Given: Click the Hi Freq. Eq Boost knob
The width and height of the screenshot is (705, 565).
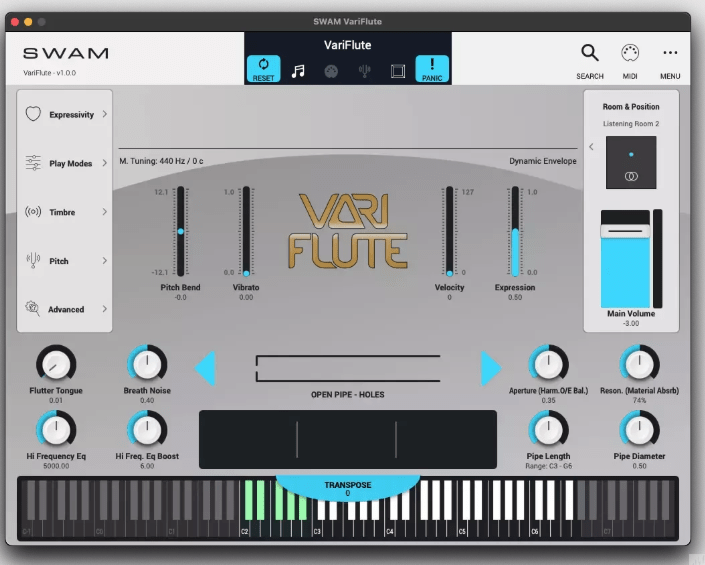Looking at the screenshot, I should pos(147,430).
